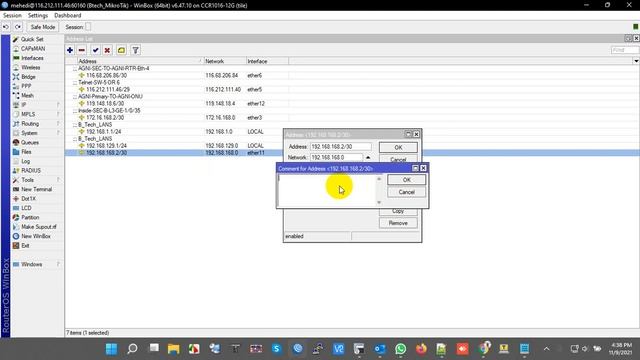The height and width of the screenshot is (360, 640).
Task: Expand the MPLS submenu
Action: pyautogui.click(x=36, y=114)
